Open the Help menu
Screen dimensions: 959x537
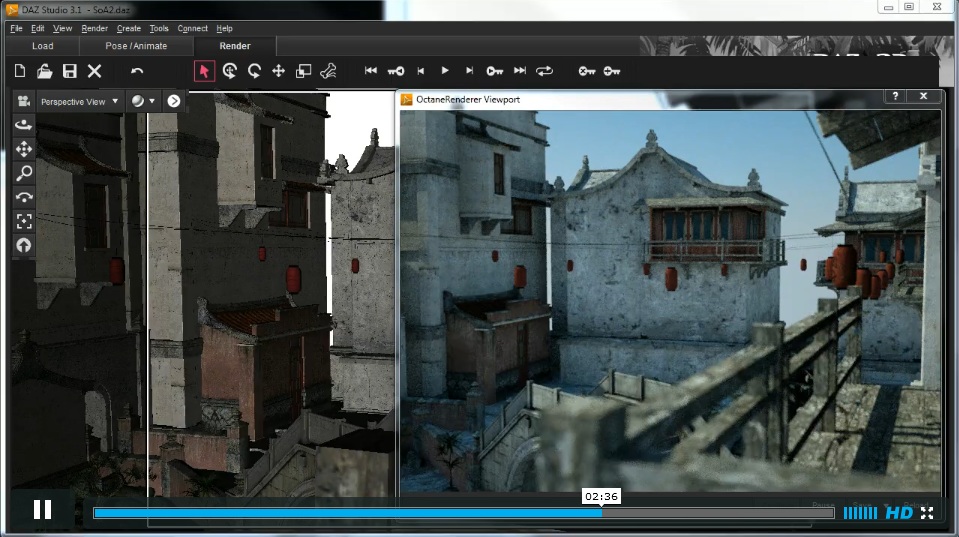tap(224, 28)
